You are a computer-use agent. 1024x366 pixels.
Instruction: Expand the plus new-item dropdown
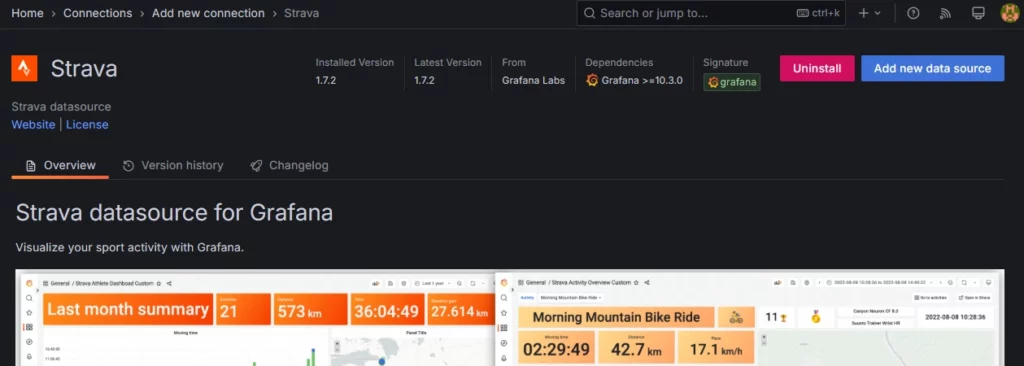click(870, 13)
